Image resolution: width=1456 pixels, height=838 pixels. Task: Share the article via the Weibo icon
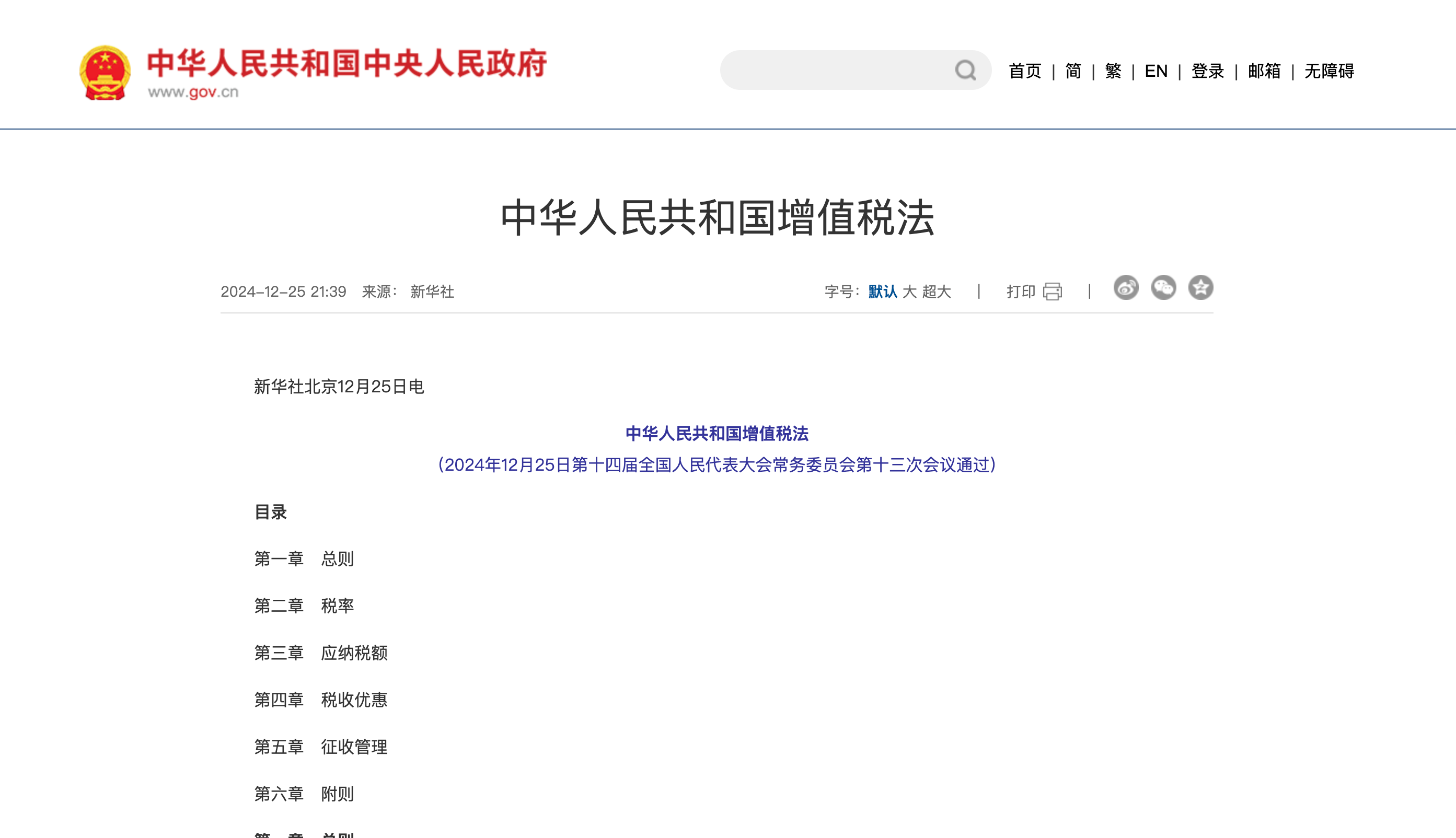point(1126,288)
